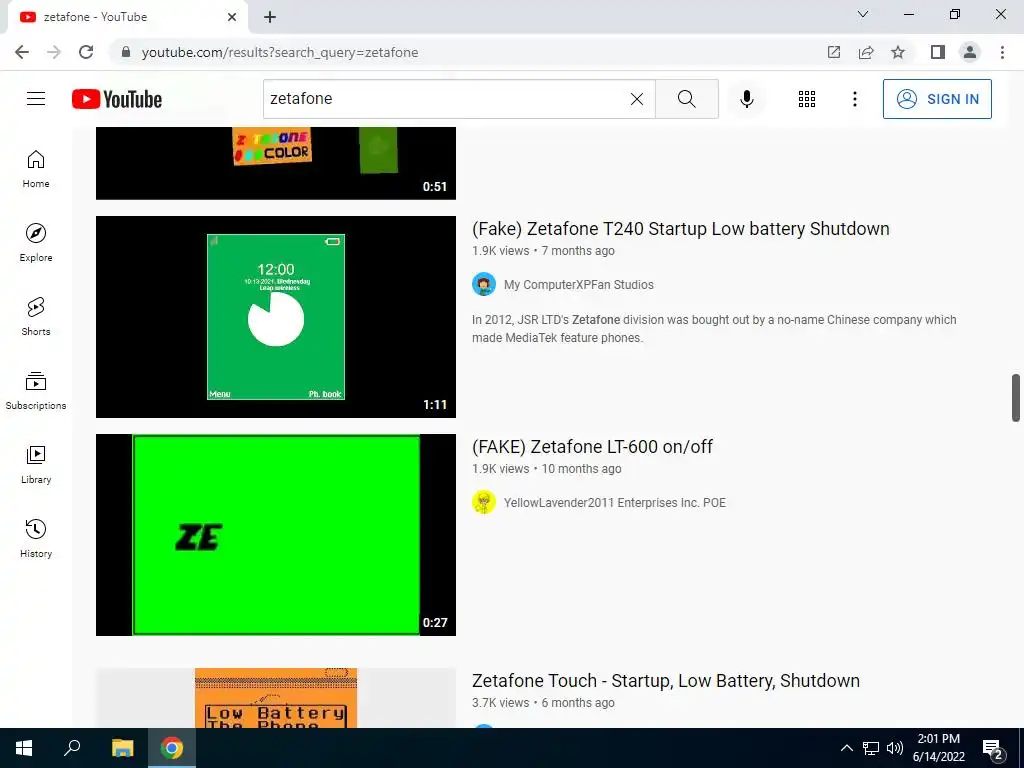Click the page vertical scrollbar thumb

coord(1016,398)
